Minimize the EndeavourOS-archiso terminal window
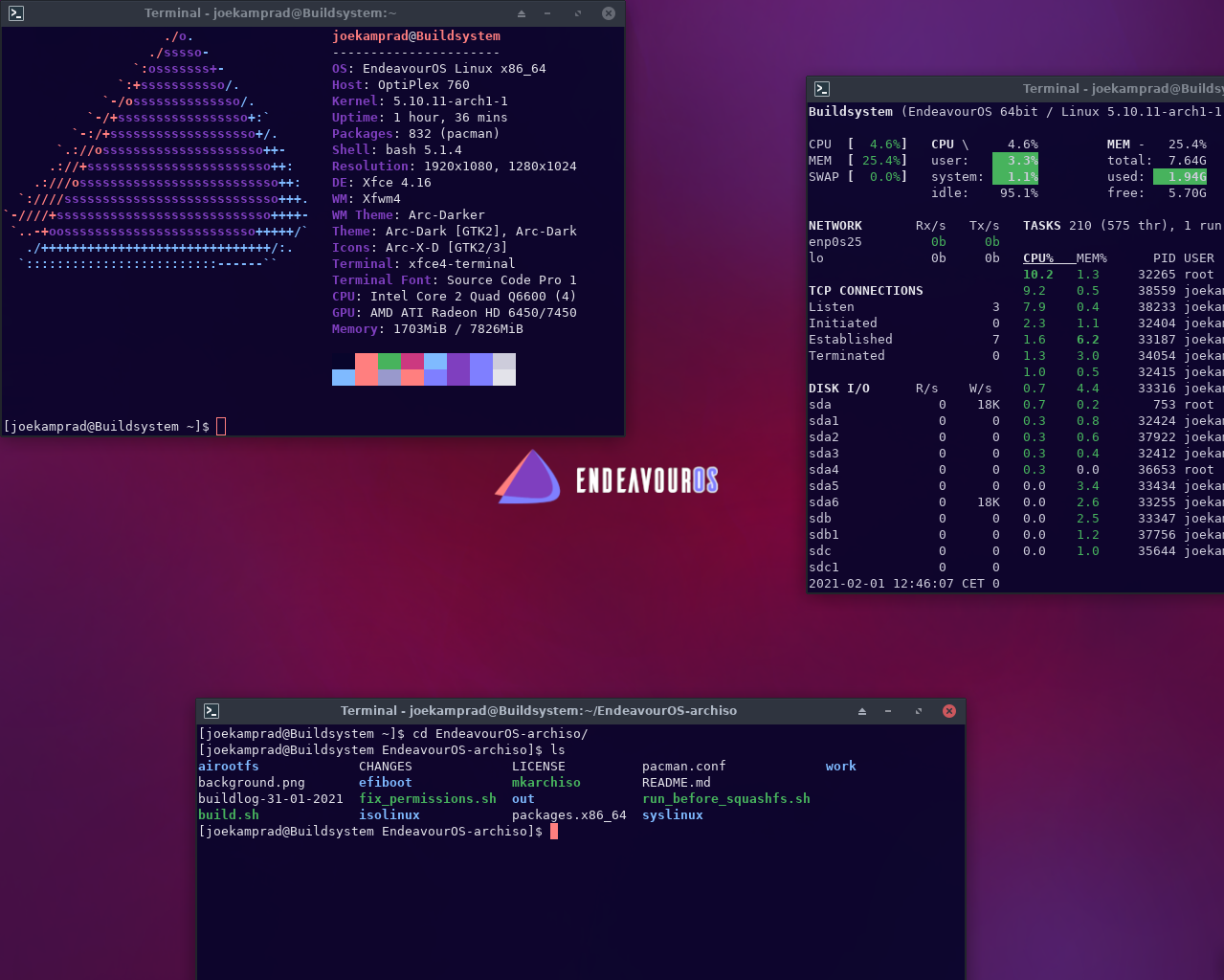 pos(889,711)
